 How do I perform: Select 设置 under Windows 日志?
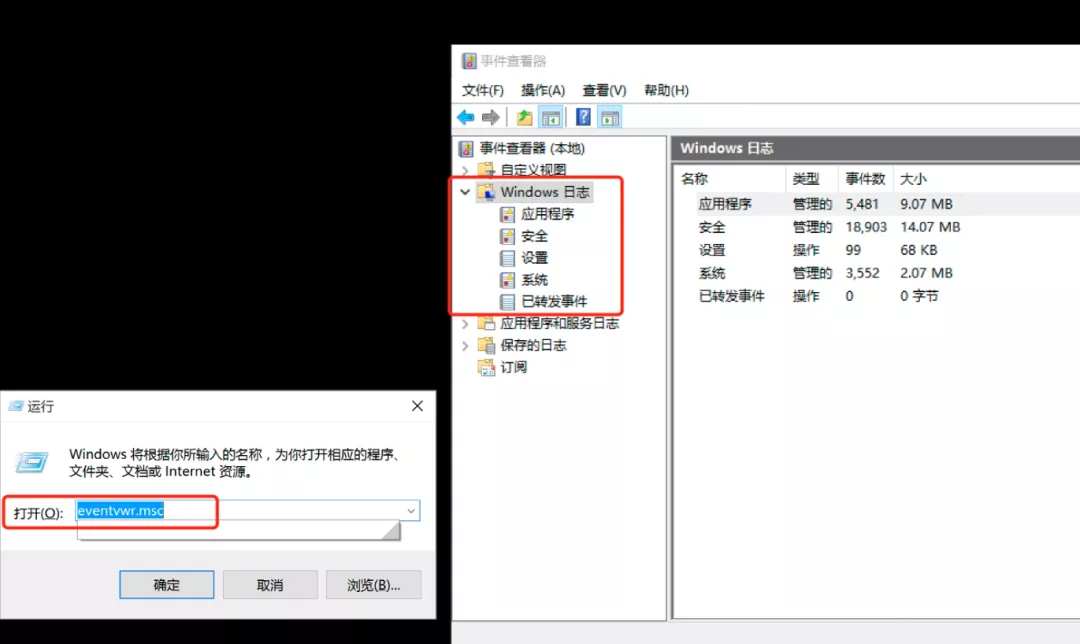tap(534, 258)
